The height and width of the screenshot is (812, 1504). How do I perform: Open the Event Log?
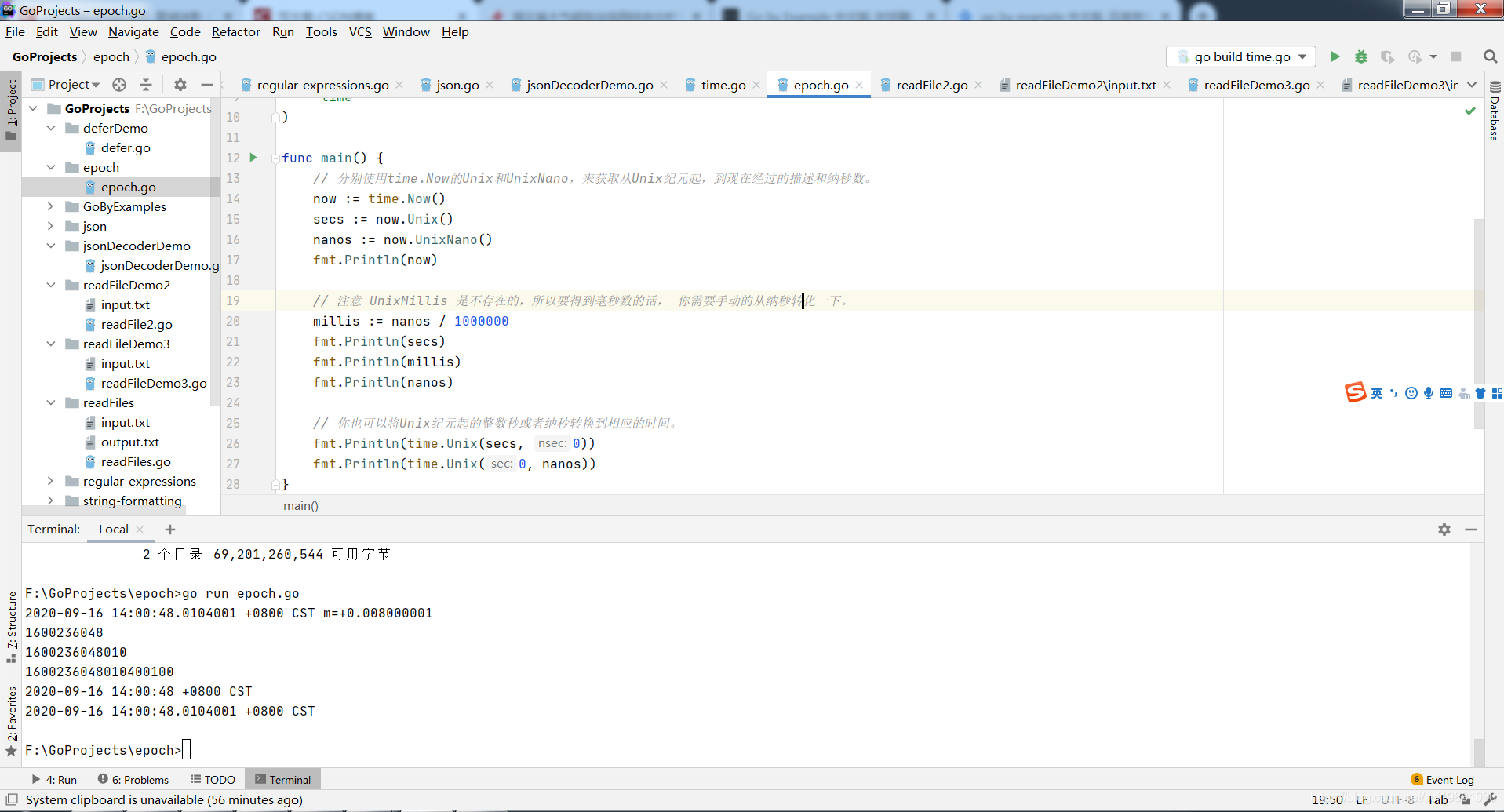click(x=1442, y=780)
